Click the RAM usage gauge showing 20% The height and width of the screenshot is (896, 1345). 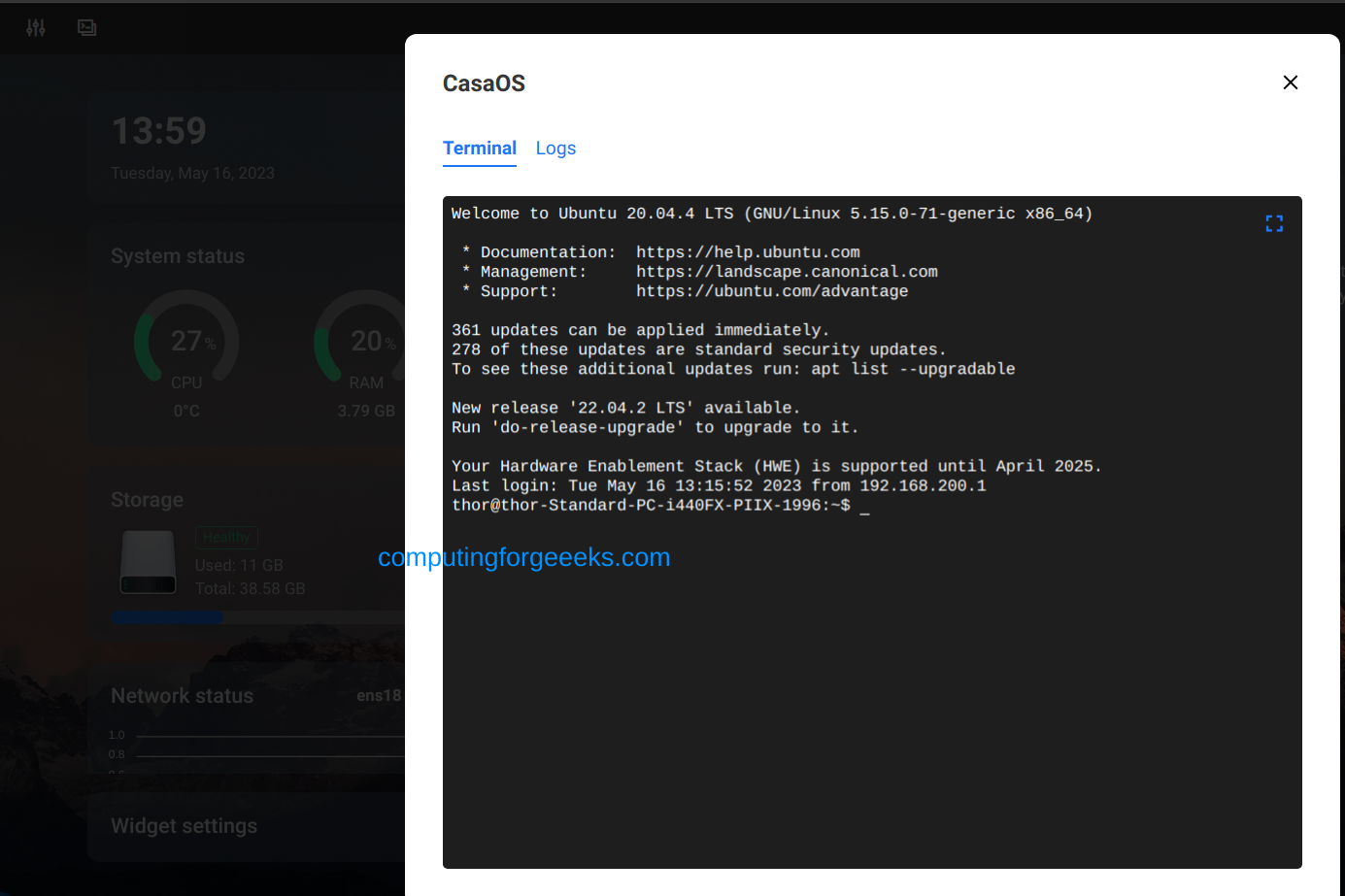(365, 342)
